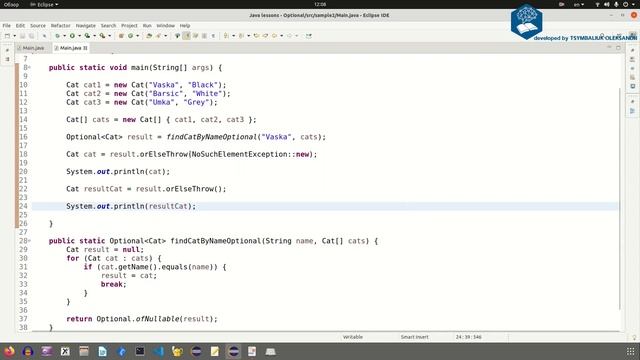
Task: Open the File menu
Action: coord(7,25)
